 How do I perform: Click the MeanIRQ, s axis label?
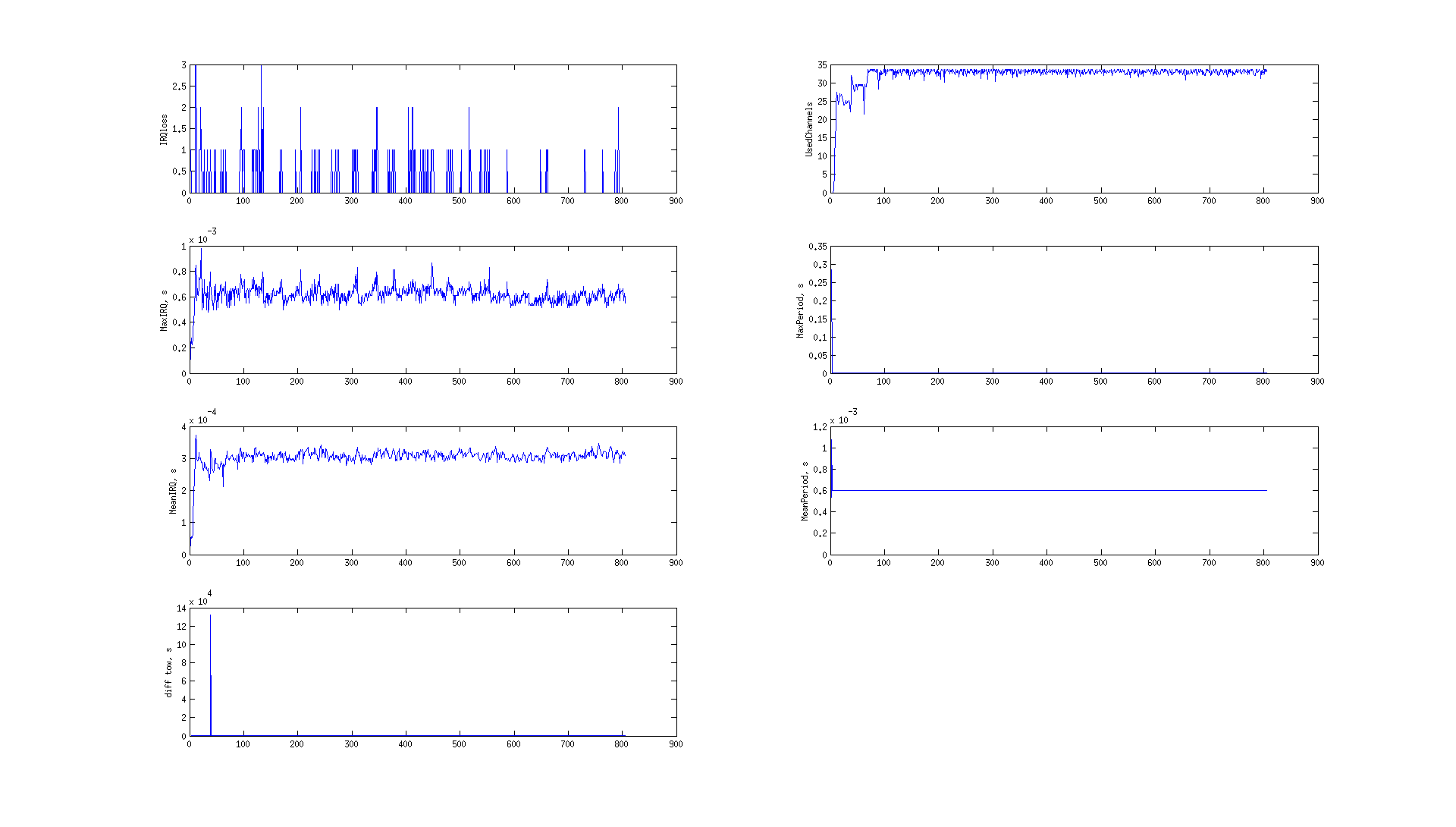172,491
